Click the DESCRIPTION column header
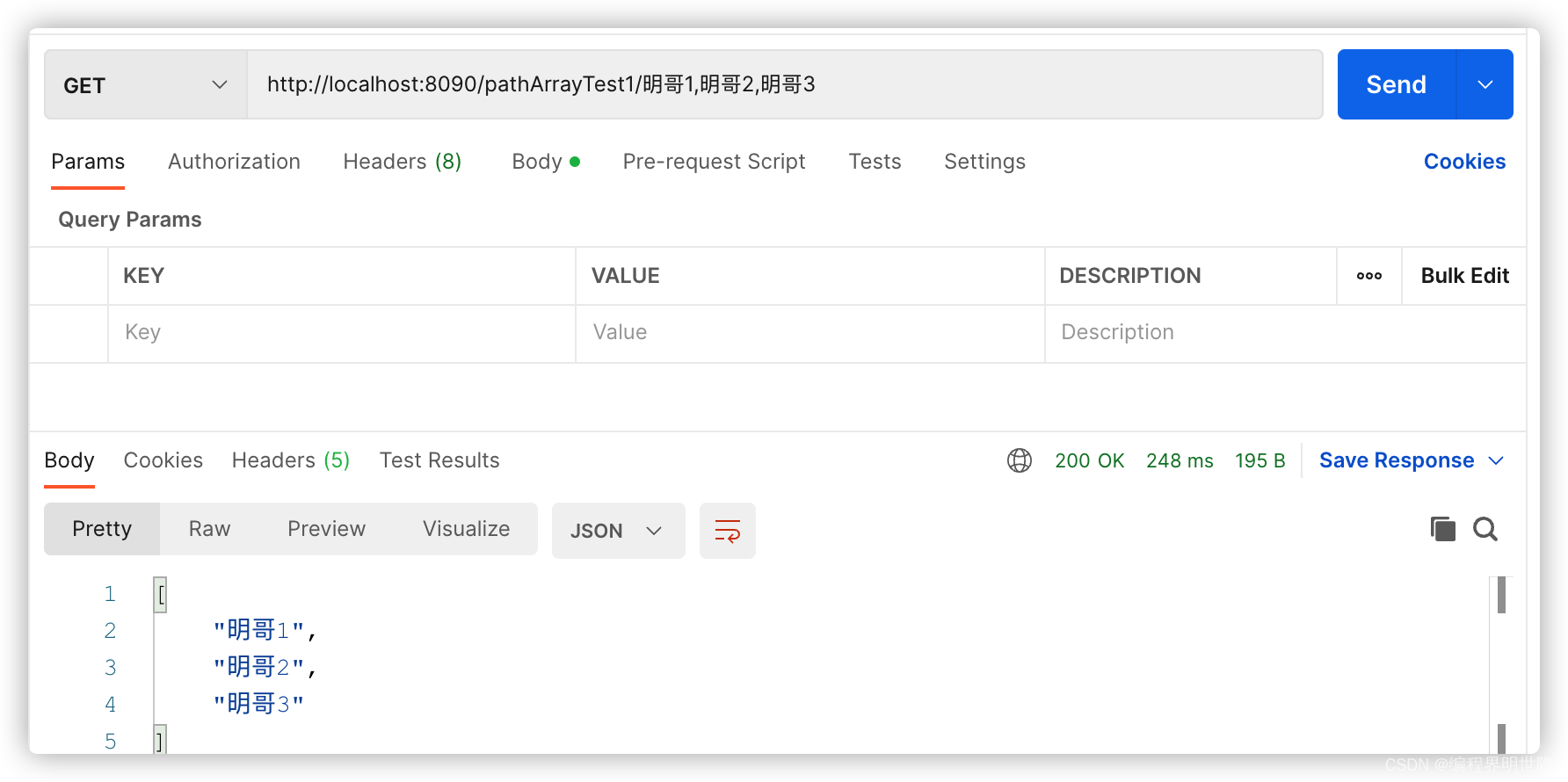This screenshot has height=782, width=1568. pyautogui.click(x=1130, y=276)
